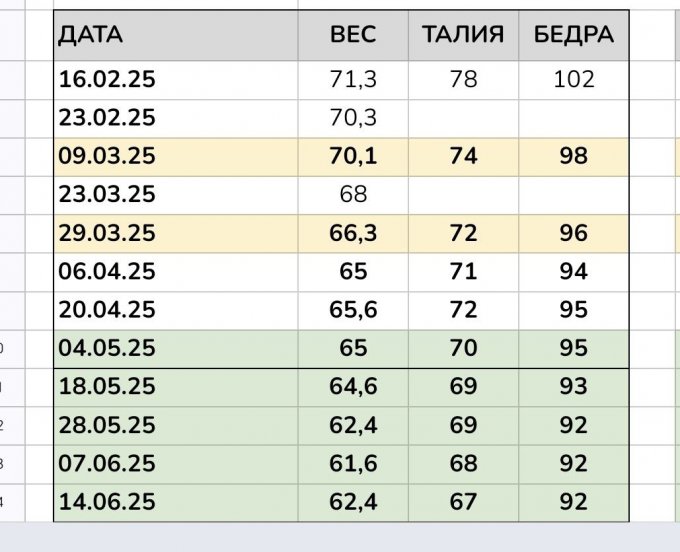Select the weight cell showing 61,6
The image size is (680, 552).
[353, 464]
